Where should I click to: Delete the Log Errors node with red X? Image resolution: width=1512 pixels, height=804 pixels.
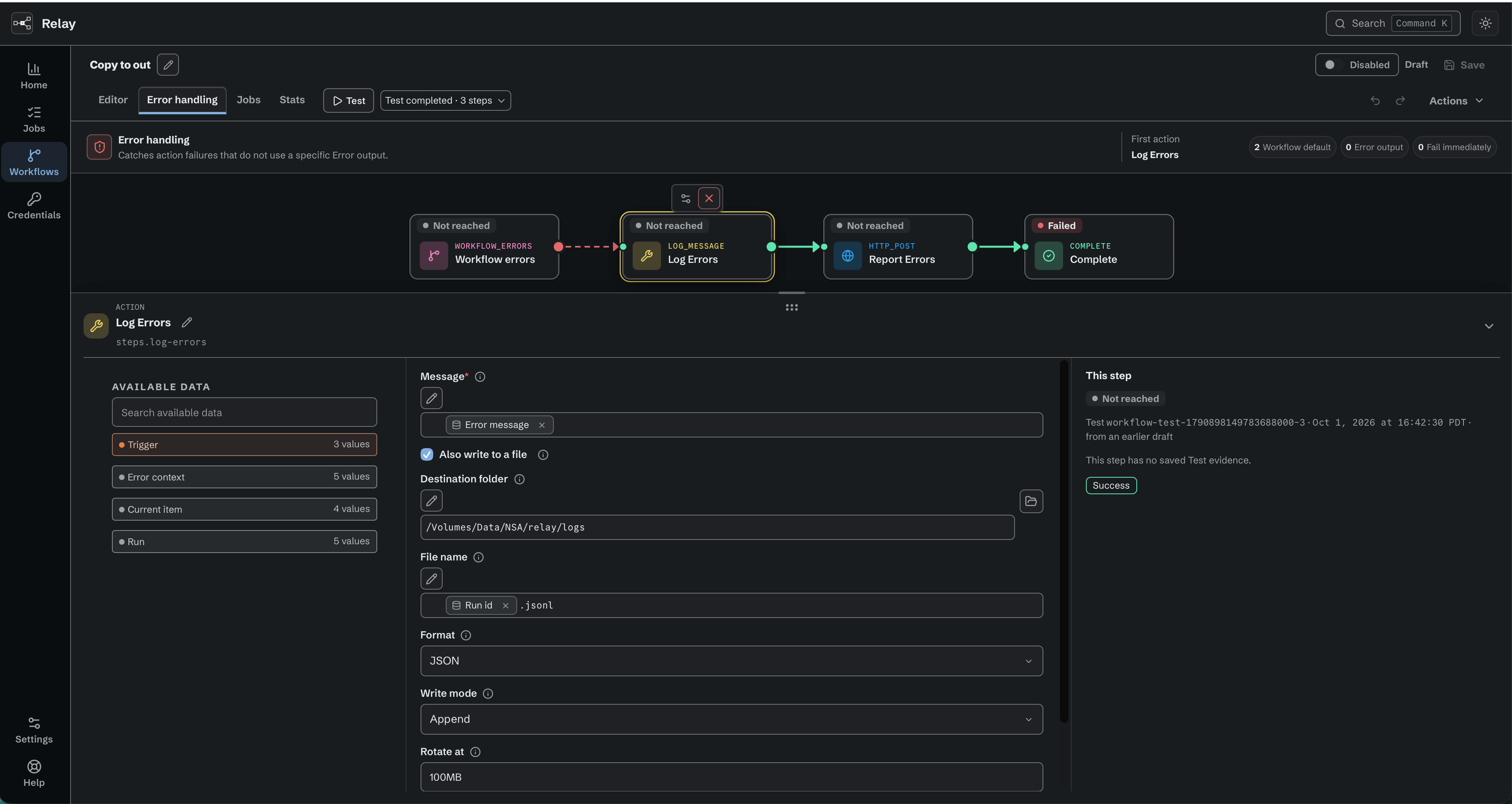click(709, 198)
